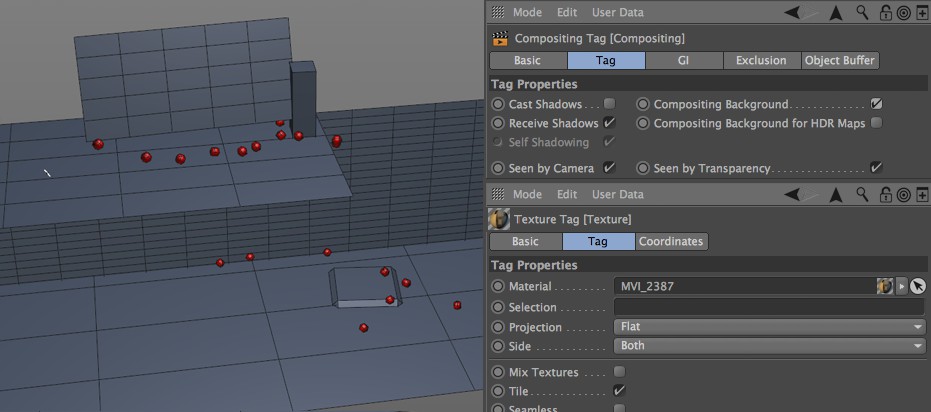Click the pick-object cursor icon beside Material

click(918, 286)
